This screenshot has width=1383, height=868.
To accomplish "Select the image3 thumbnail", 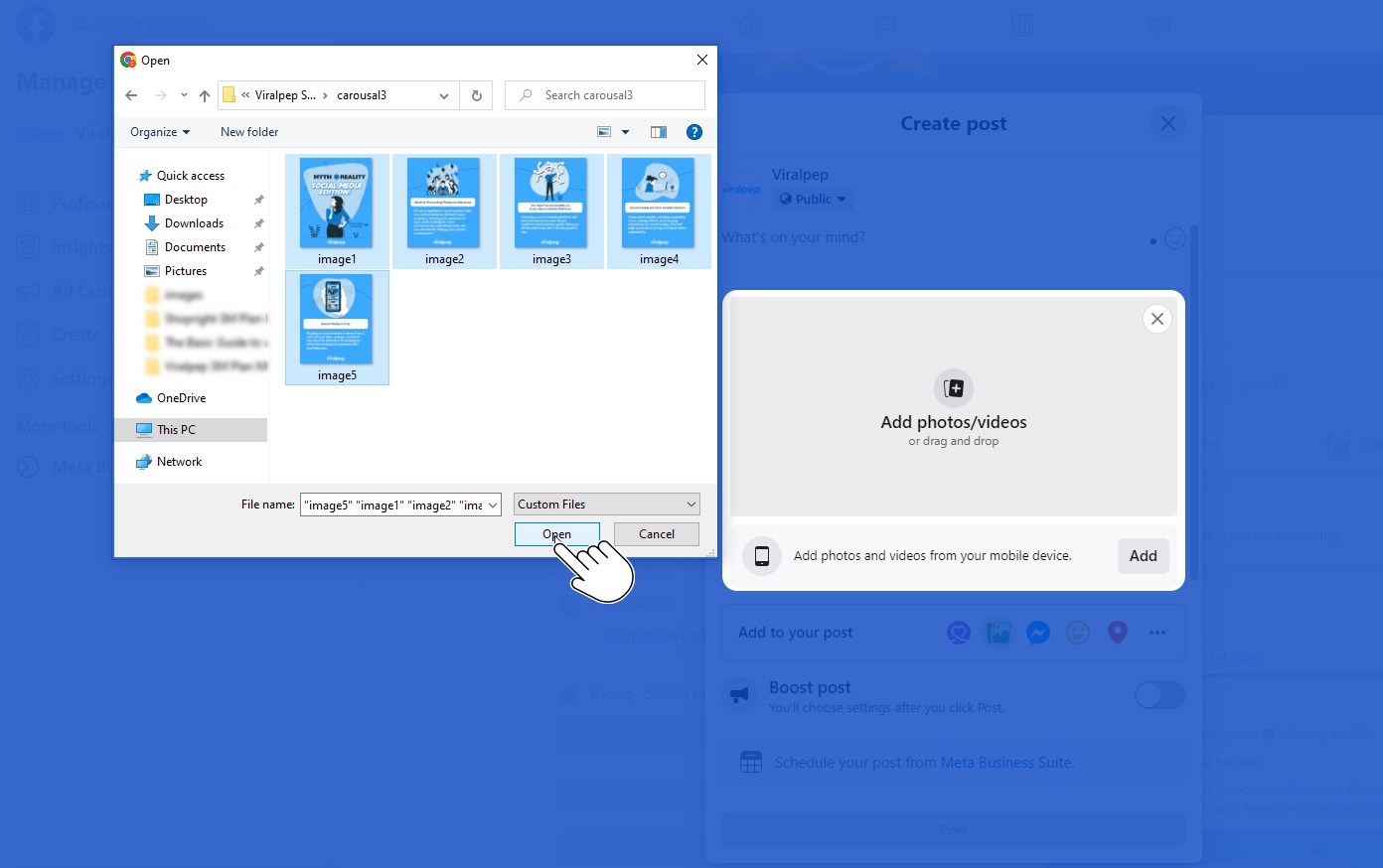I will 551,211.
